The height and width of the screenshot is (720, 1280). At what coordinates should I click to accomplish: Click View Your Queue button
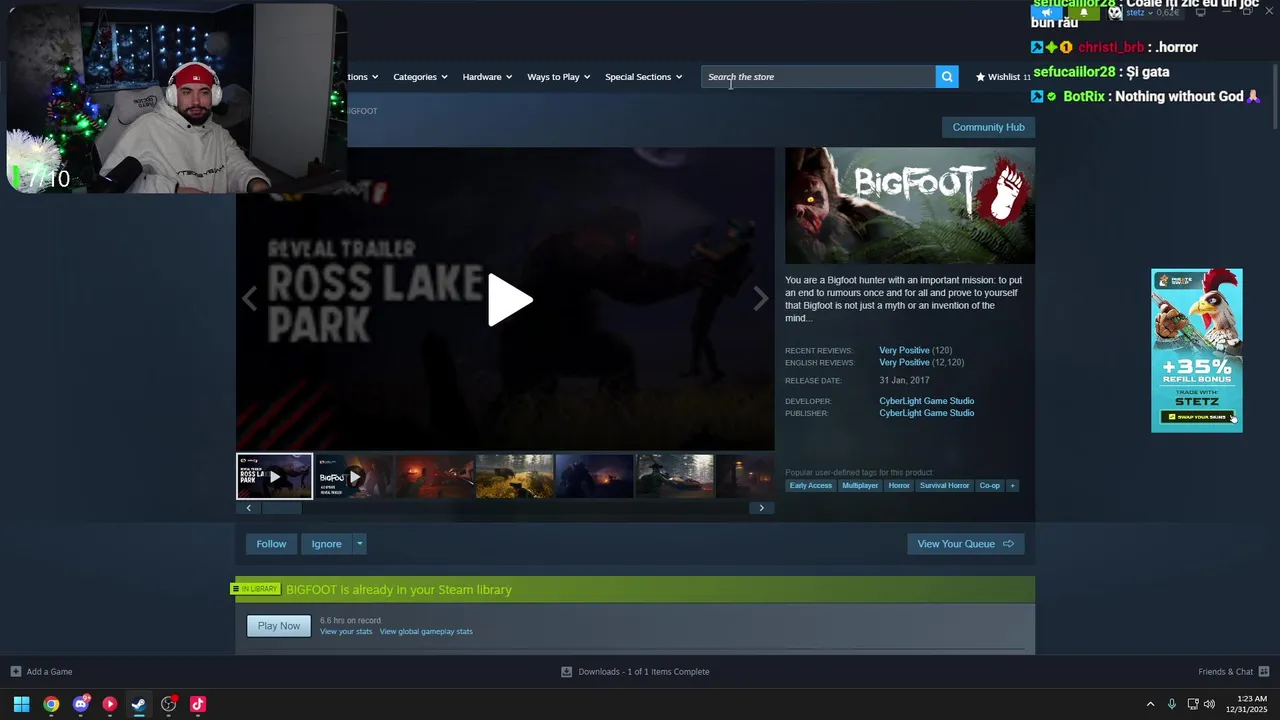coord(965,544)
